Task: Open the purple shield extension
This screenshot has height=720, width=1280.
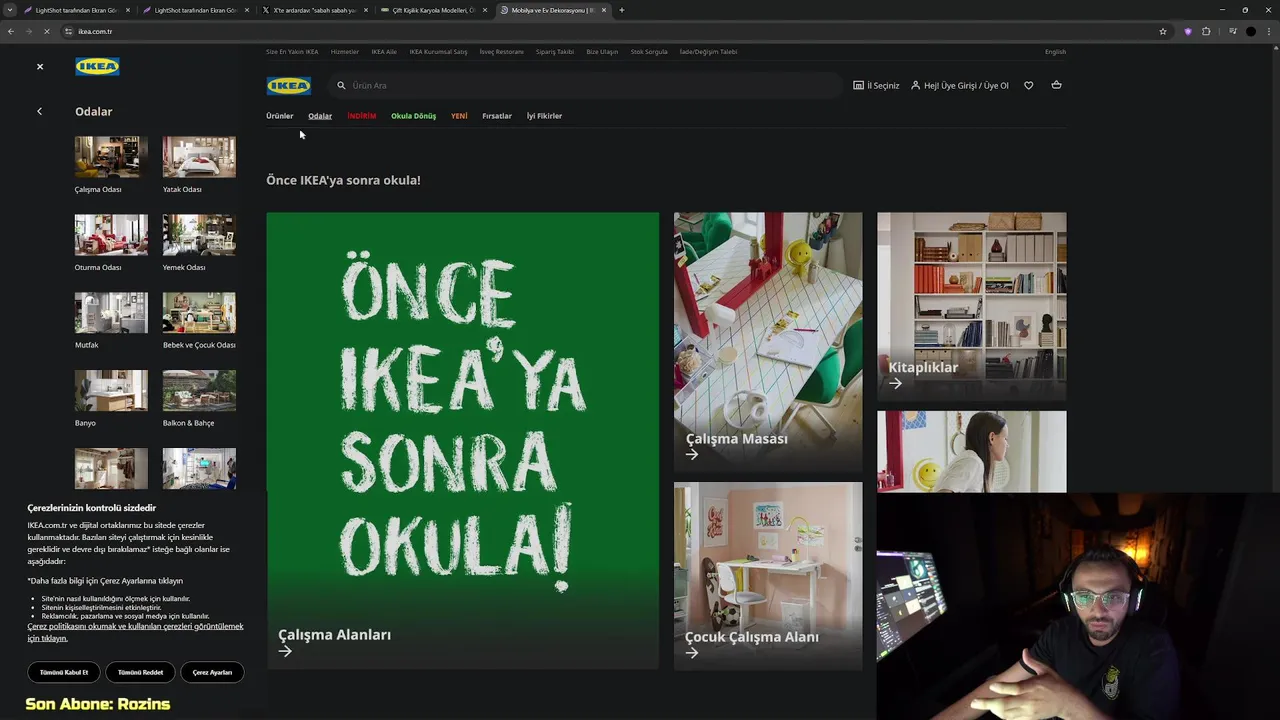Action: click(1188, 31)
